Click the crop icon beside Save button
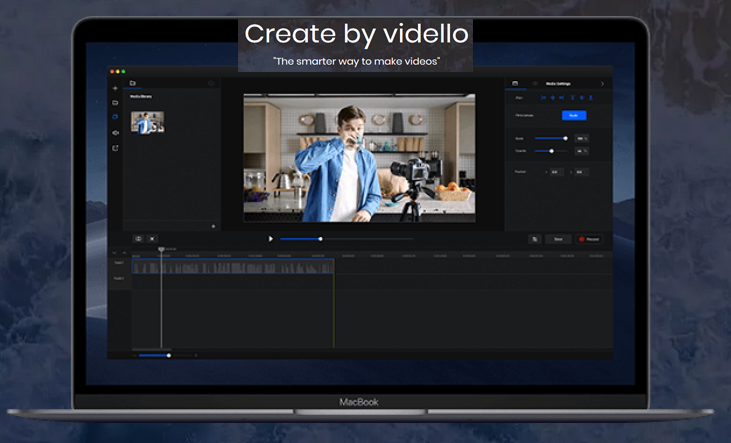Image resolution: width=731 pixels, height=443 pixels. coord(535,239)
